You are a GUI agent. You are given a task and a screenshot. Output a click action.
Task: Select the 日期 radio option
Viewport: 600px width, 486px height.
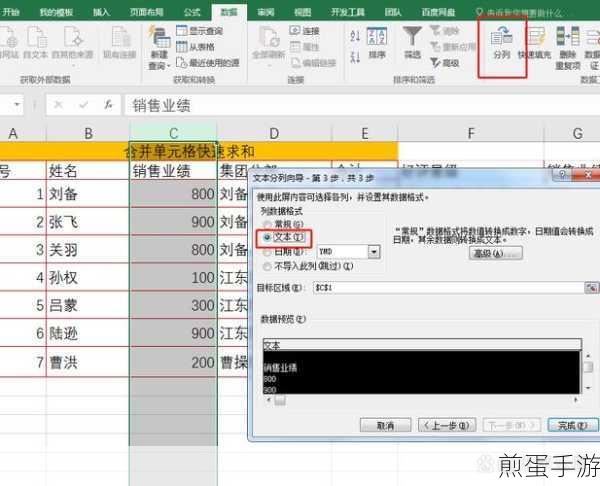267,252
